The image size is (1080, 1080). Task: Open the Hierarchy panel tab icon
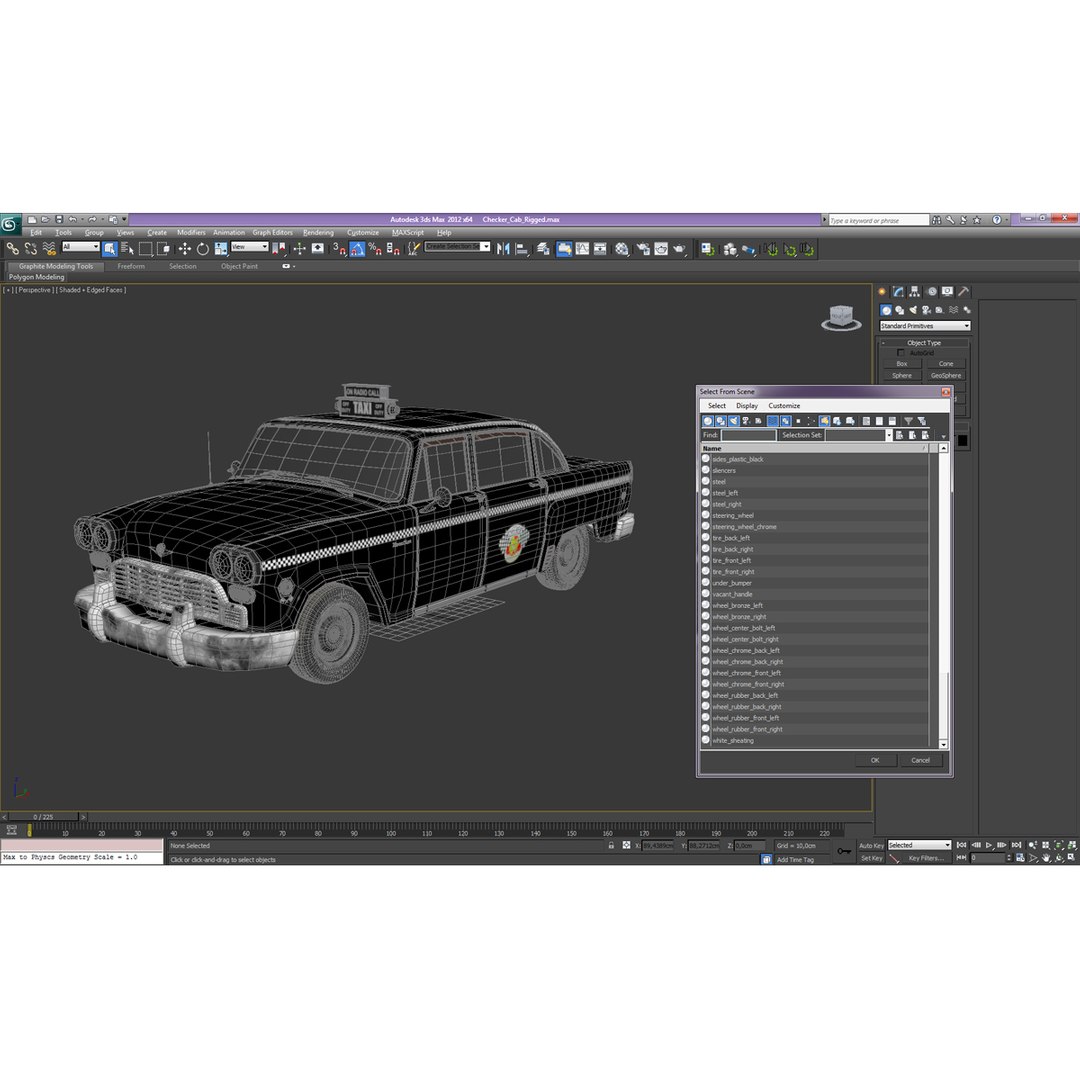915,292
